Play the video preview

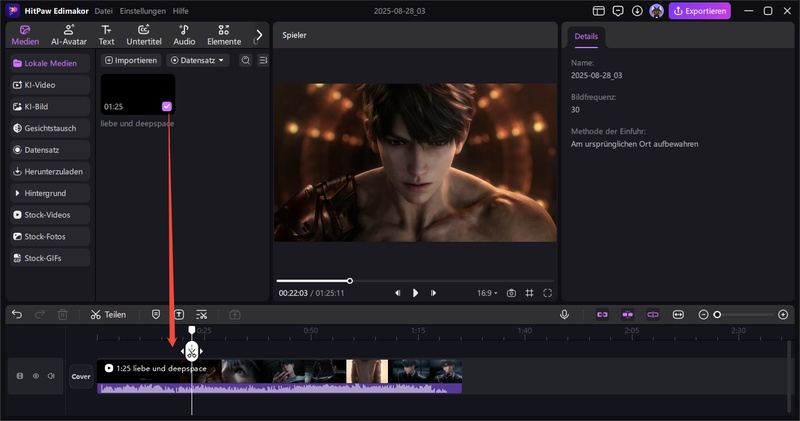(x=415, y=293)
